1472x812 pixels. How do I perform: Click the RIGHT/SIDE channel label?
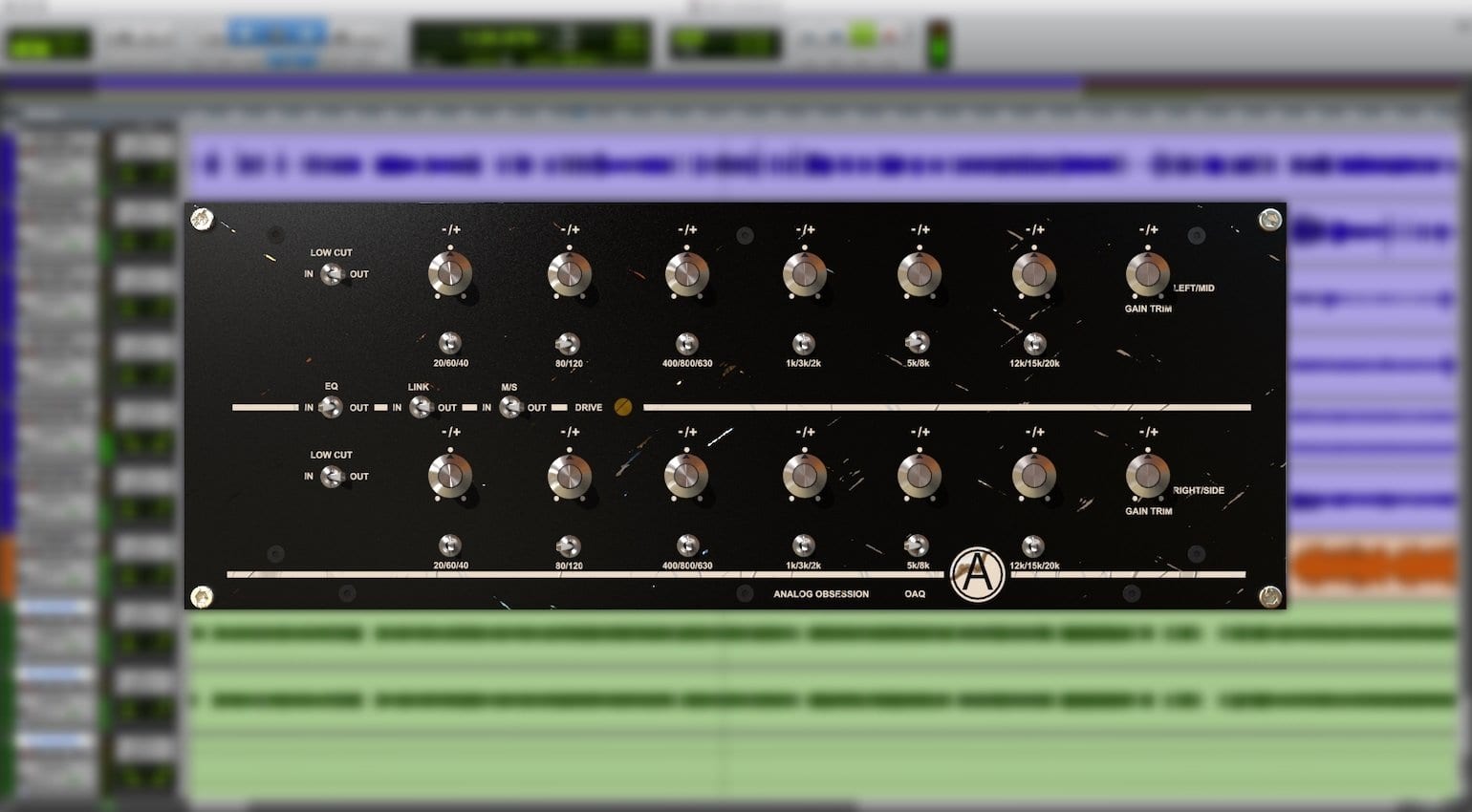click(1199, 491)
